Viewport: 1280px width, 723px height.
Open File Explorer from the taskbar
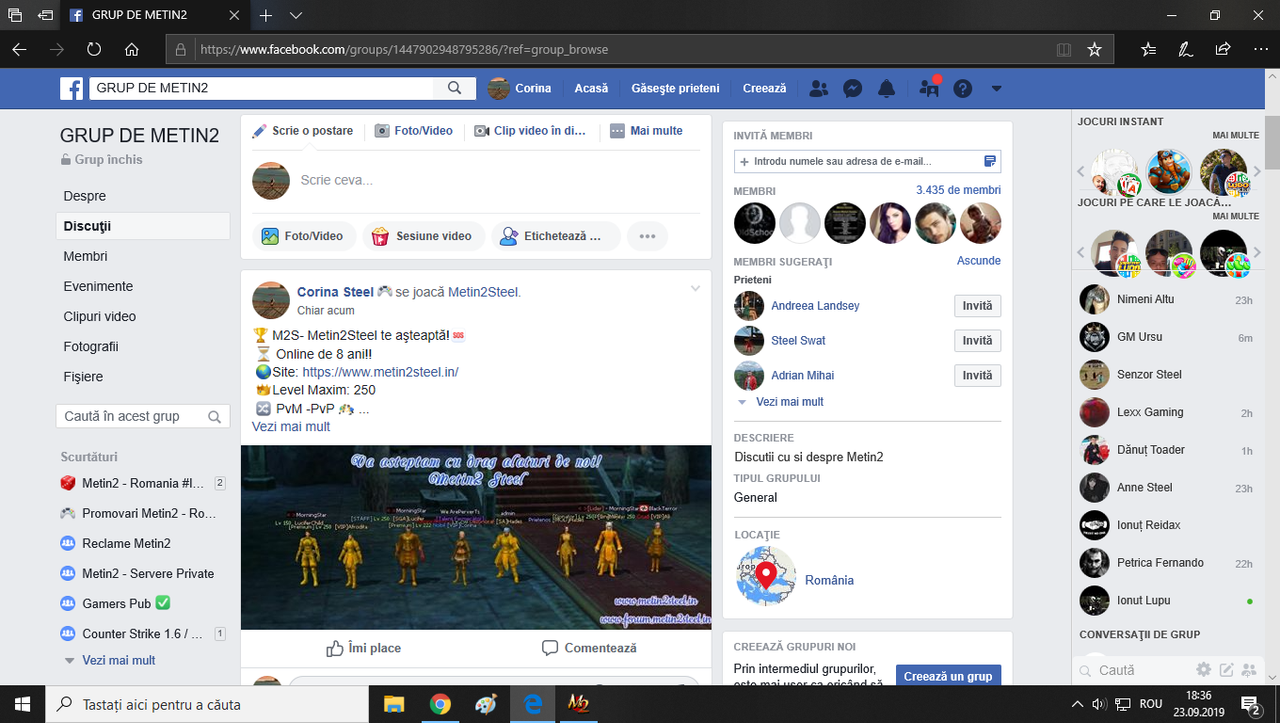click(393, 704)
